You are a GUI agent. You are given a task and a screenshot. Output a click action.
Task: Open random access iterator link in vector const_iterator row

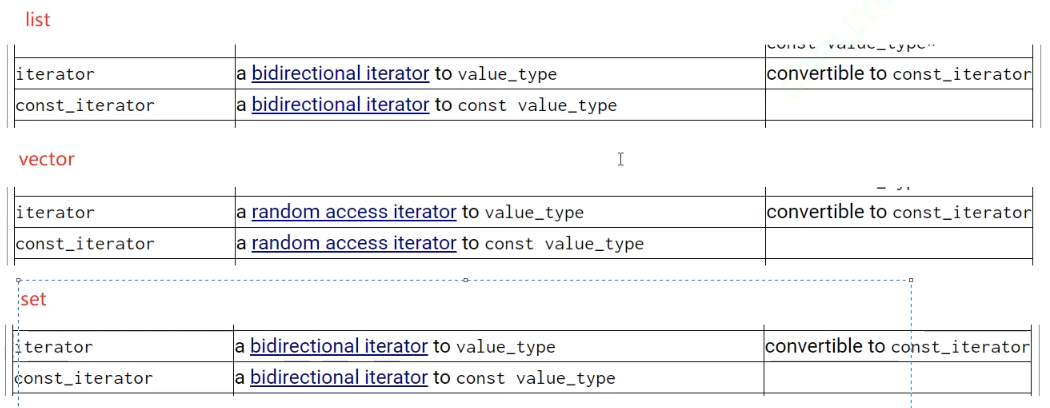pyautogui.click(x=354, y=243)
